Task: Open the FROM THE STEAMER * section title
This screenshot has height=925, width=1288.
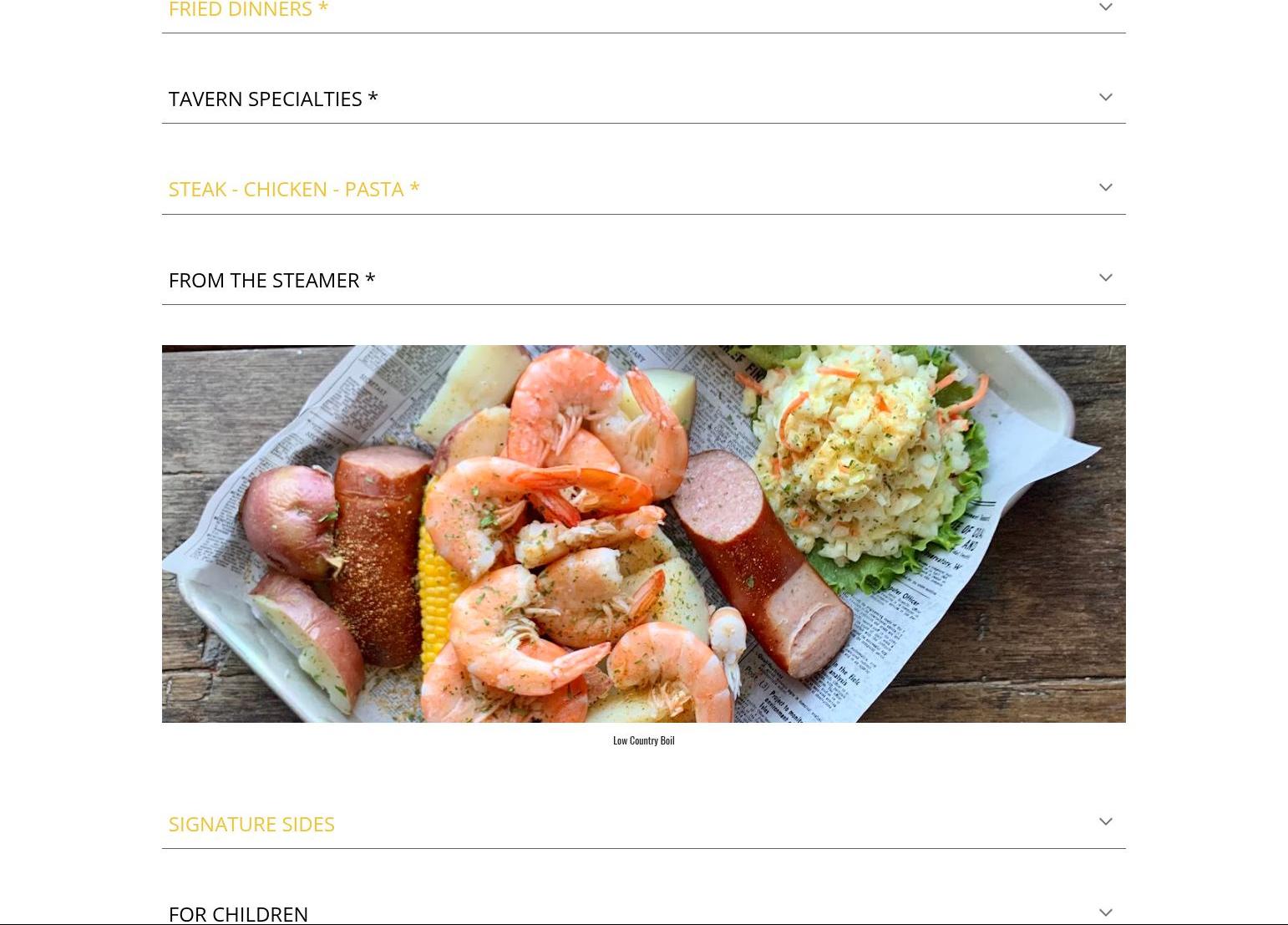Action: (x=271, y=280)
